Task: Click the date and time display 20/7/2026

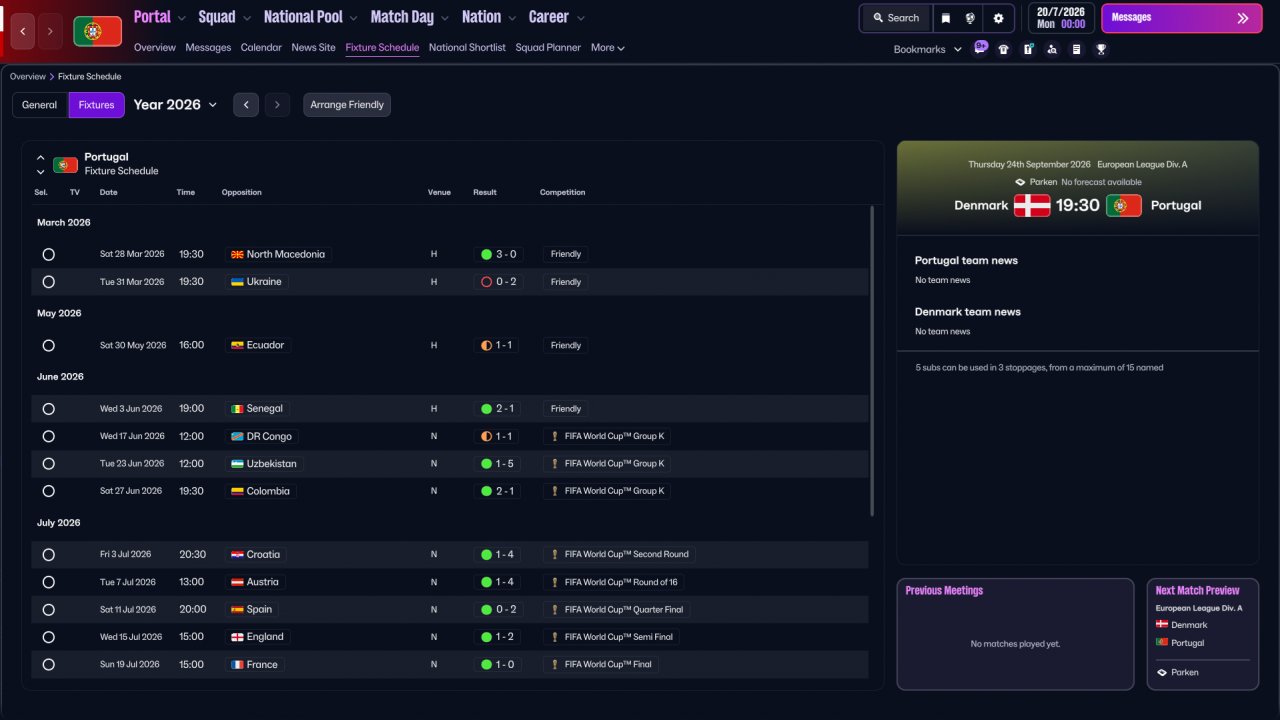Action: pyautogui.click(x=1060, y=18)
